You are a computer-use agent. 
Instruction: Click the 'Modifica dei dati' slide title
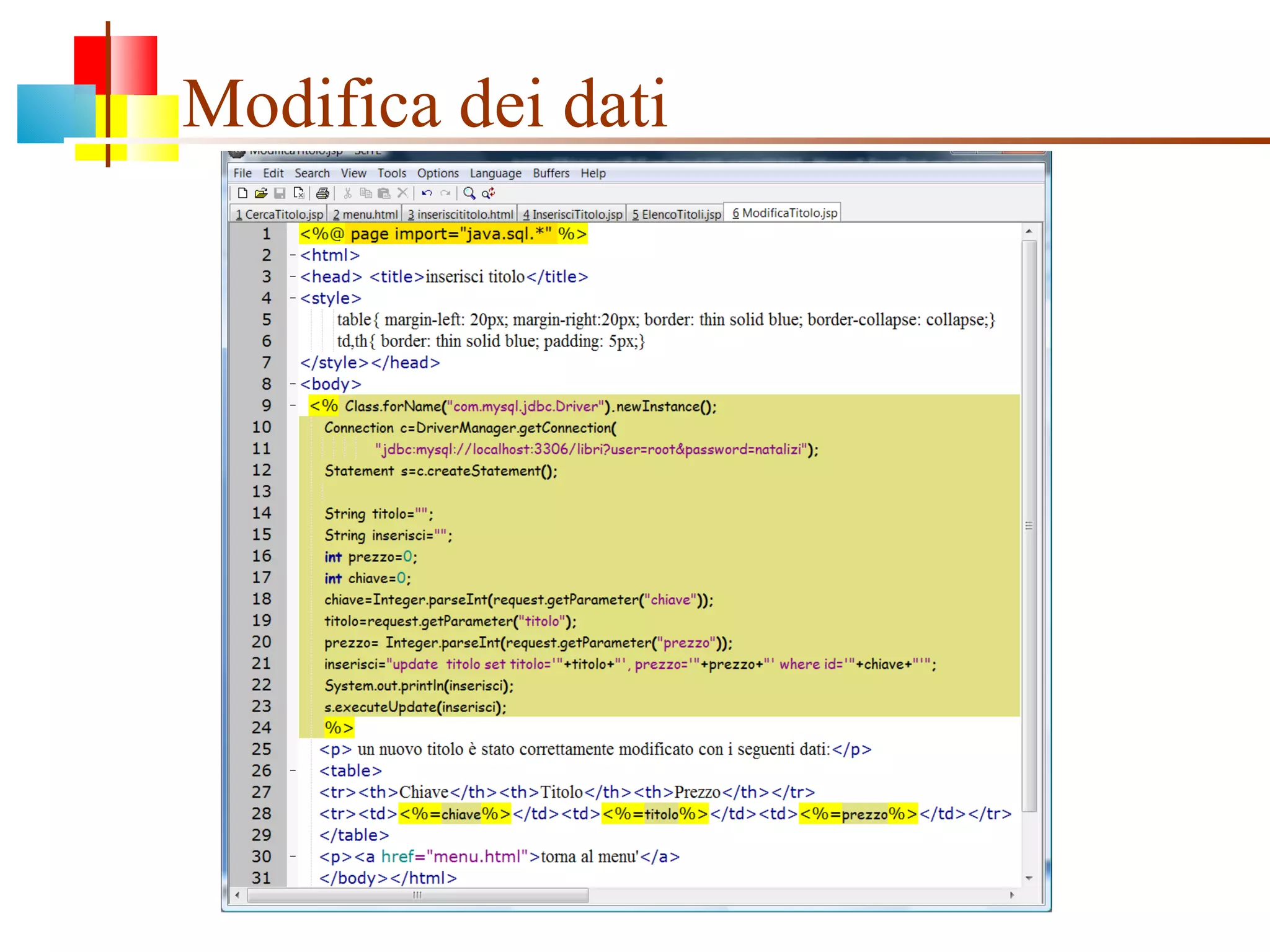[x=425, y=103]
